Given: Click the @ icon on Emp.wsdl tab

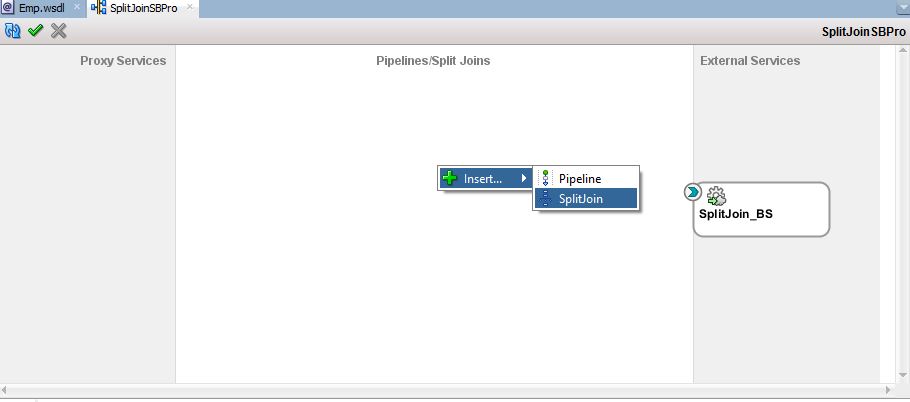Looking at the screenshot, I should click(8, 8).
